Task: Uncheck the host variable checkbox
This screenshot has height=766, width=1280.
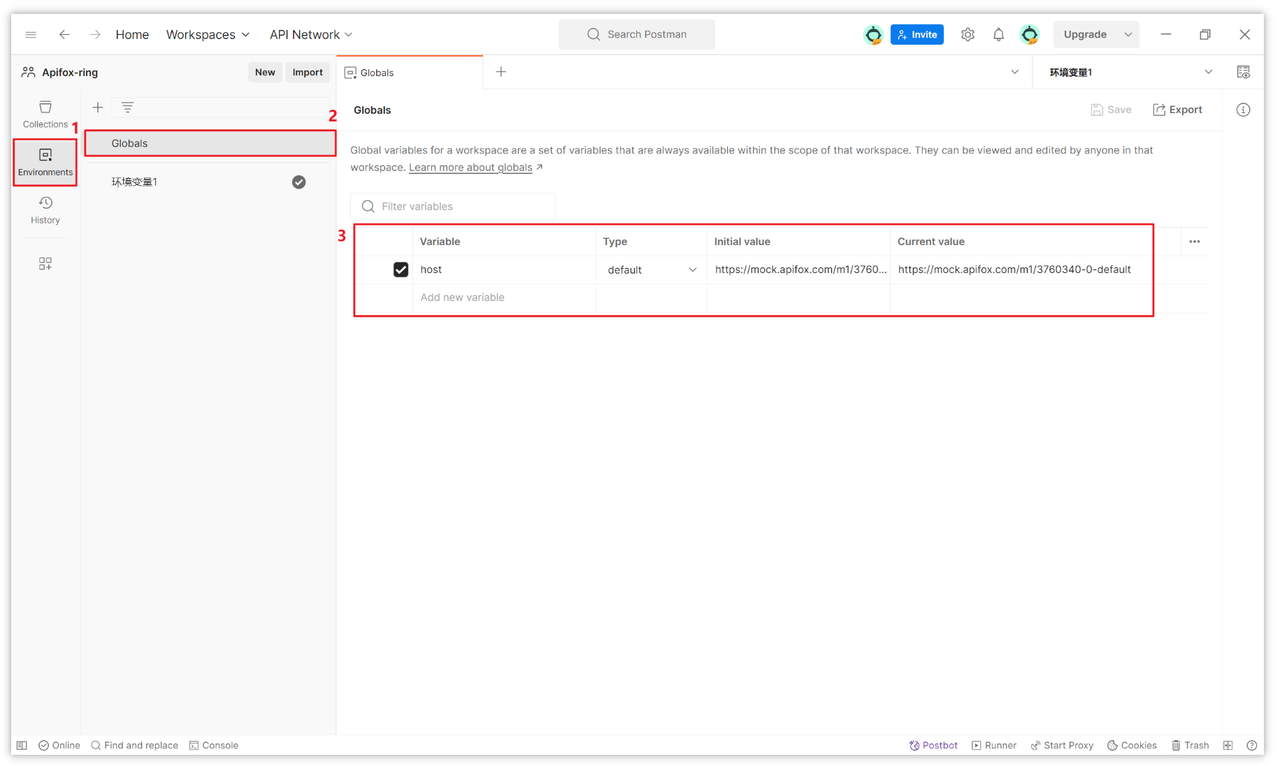Action: pyautogui.click(x=401, y=270)
